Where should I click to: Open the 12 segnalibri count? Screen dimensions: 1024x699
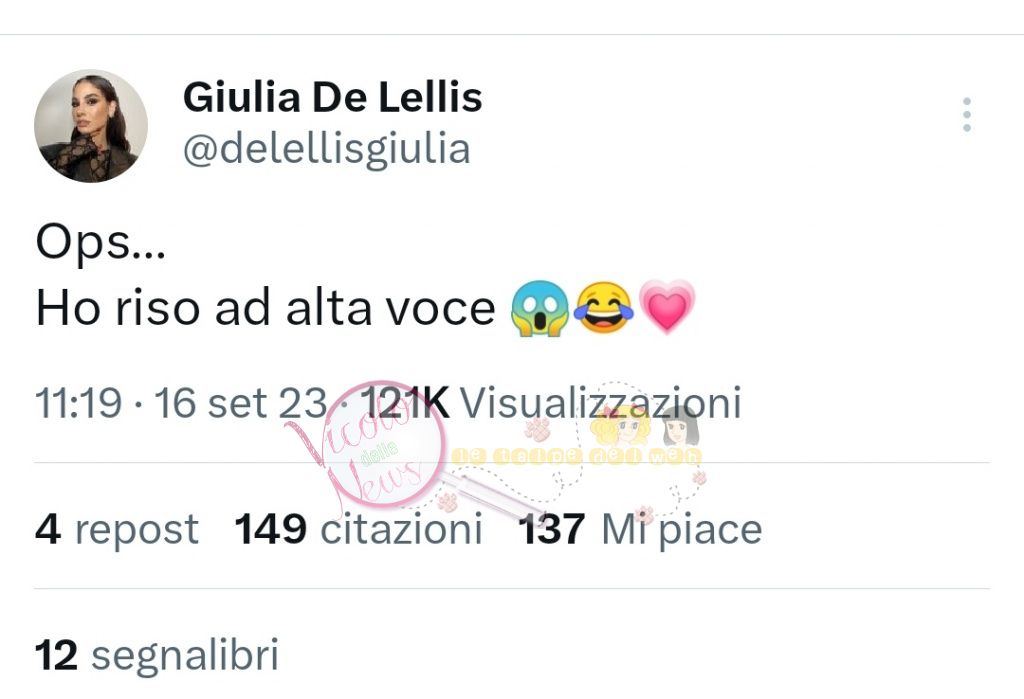coord(157,655)
